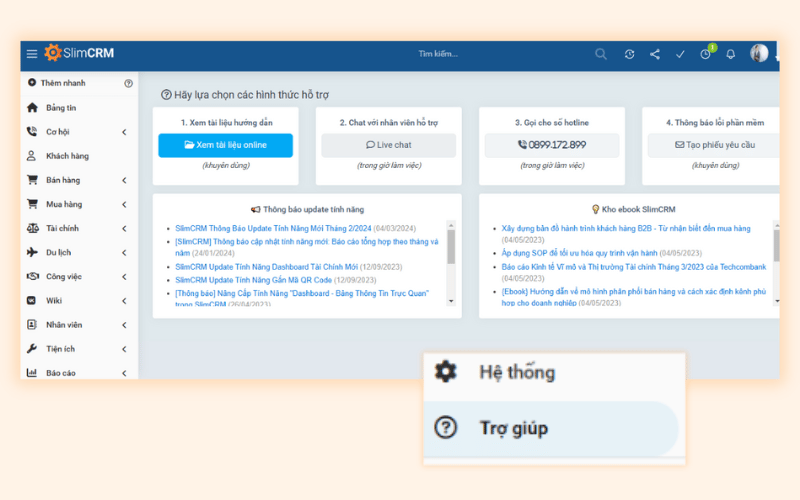Click the Tiện ích wrench icon
The image size is (800, 500).
32,348
